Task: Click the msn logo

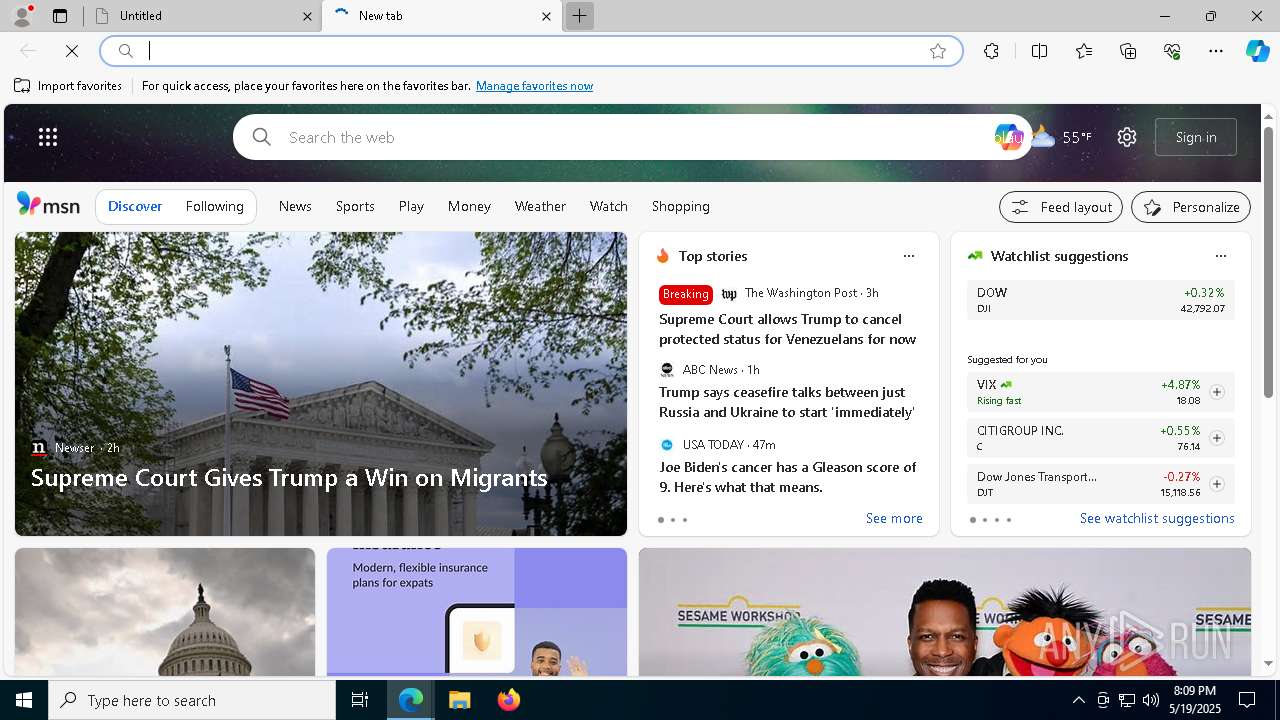Action: (48, 205)
